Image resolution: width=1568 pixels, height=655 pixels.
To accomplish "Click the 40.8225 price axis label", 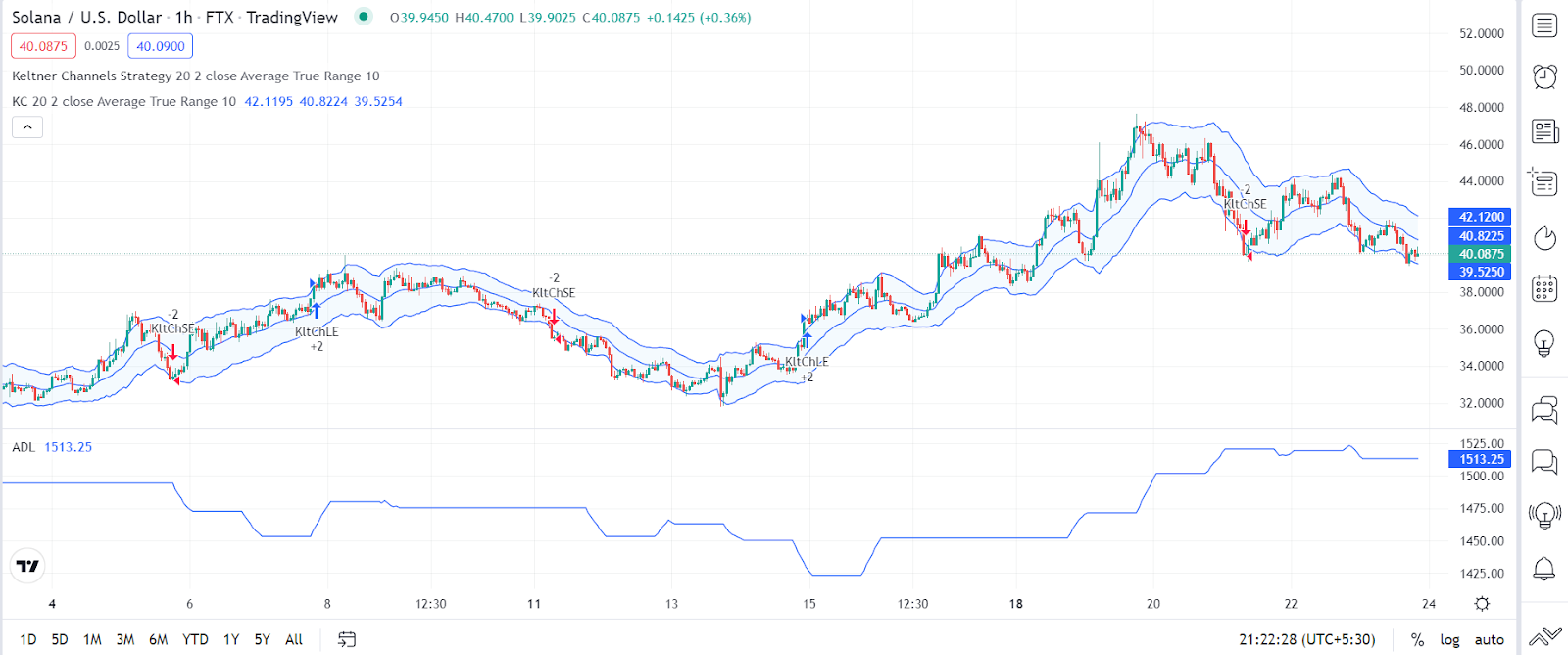I will pyautogui.click(x=1480, y=235).
